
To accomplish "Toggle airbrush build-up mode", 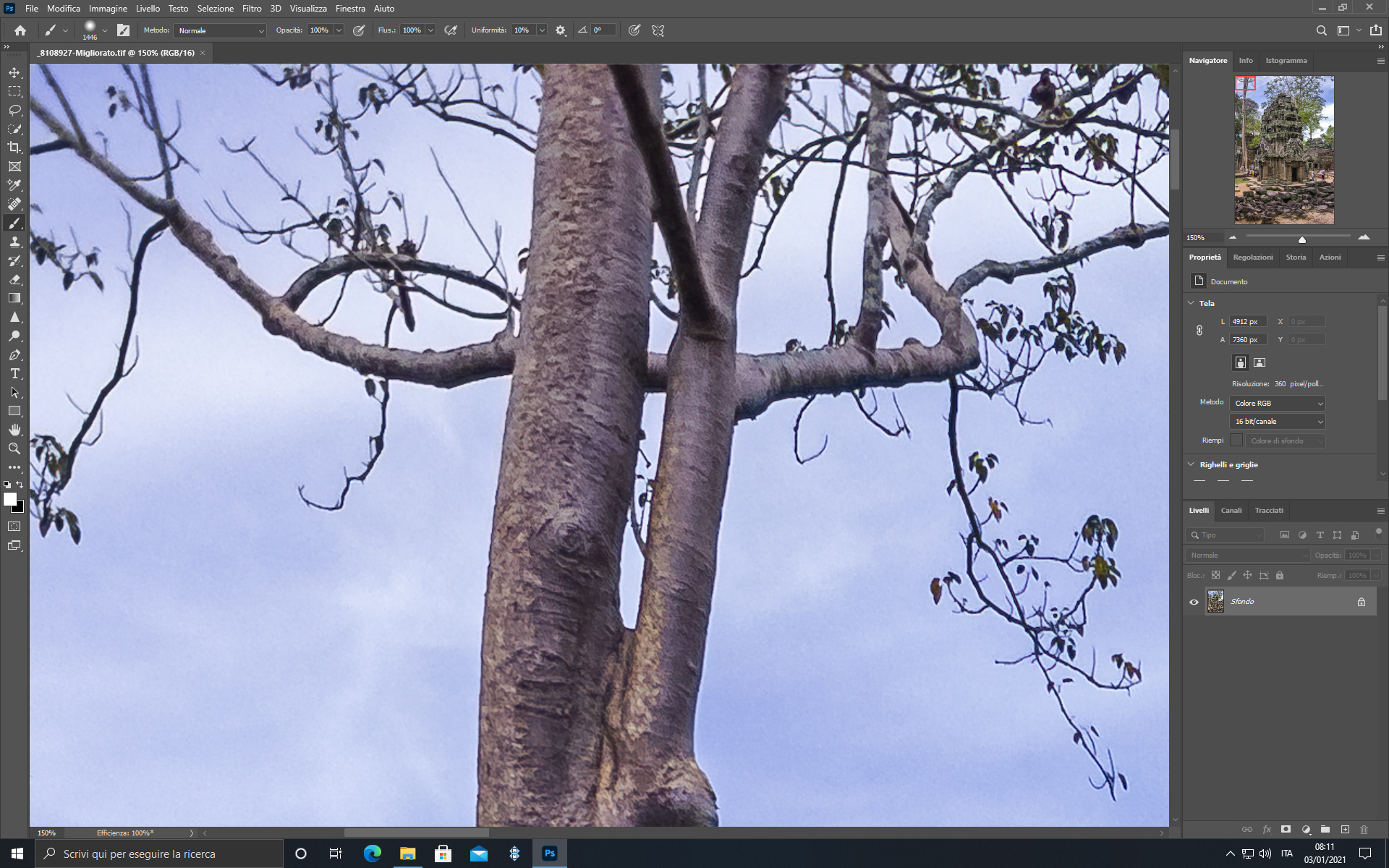I will (451, 30).
